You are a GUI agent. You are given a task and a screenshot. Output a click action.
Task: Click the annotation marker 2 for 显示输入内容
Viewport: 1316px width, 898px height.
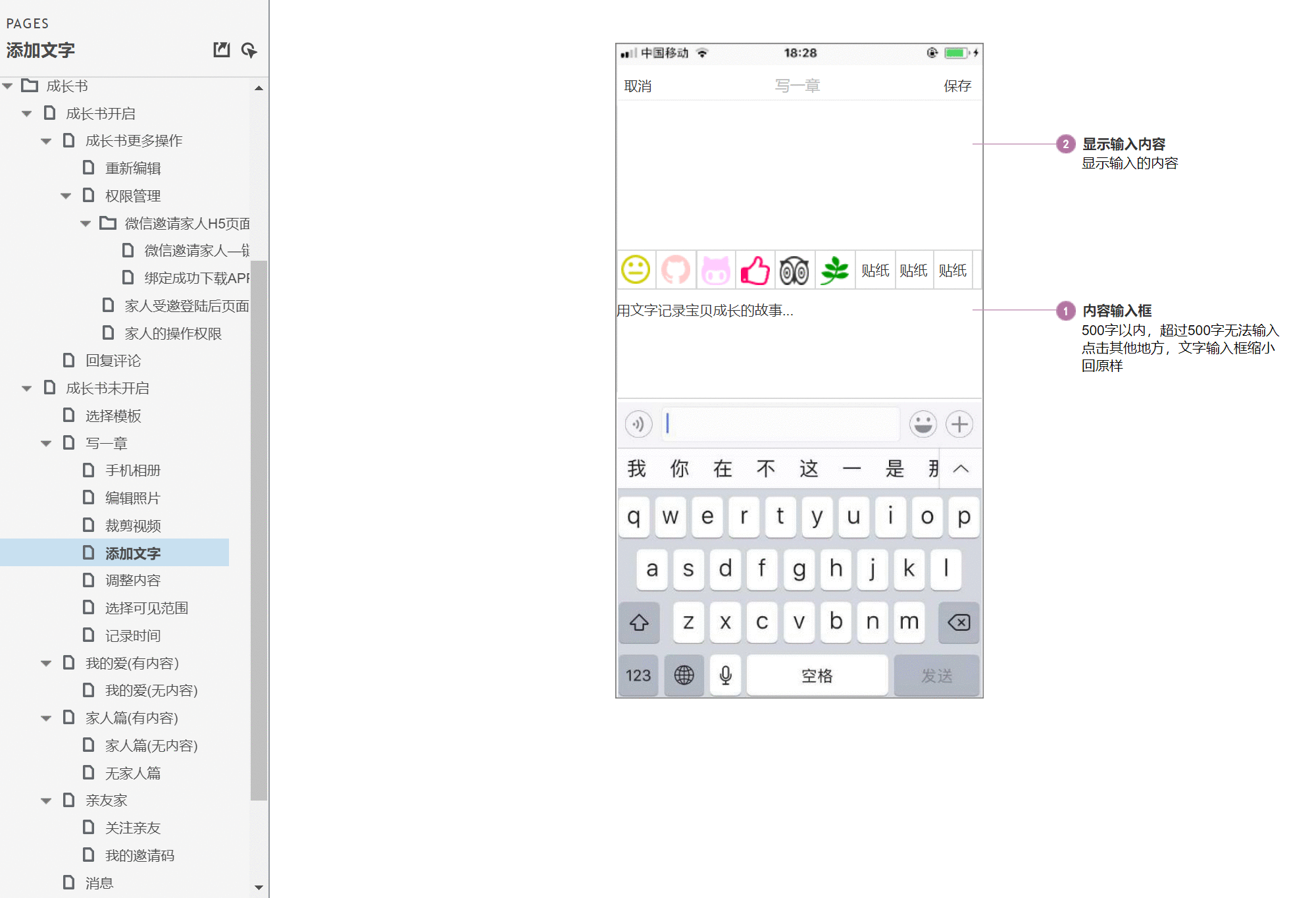pos(1066,144)
